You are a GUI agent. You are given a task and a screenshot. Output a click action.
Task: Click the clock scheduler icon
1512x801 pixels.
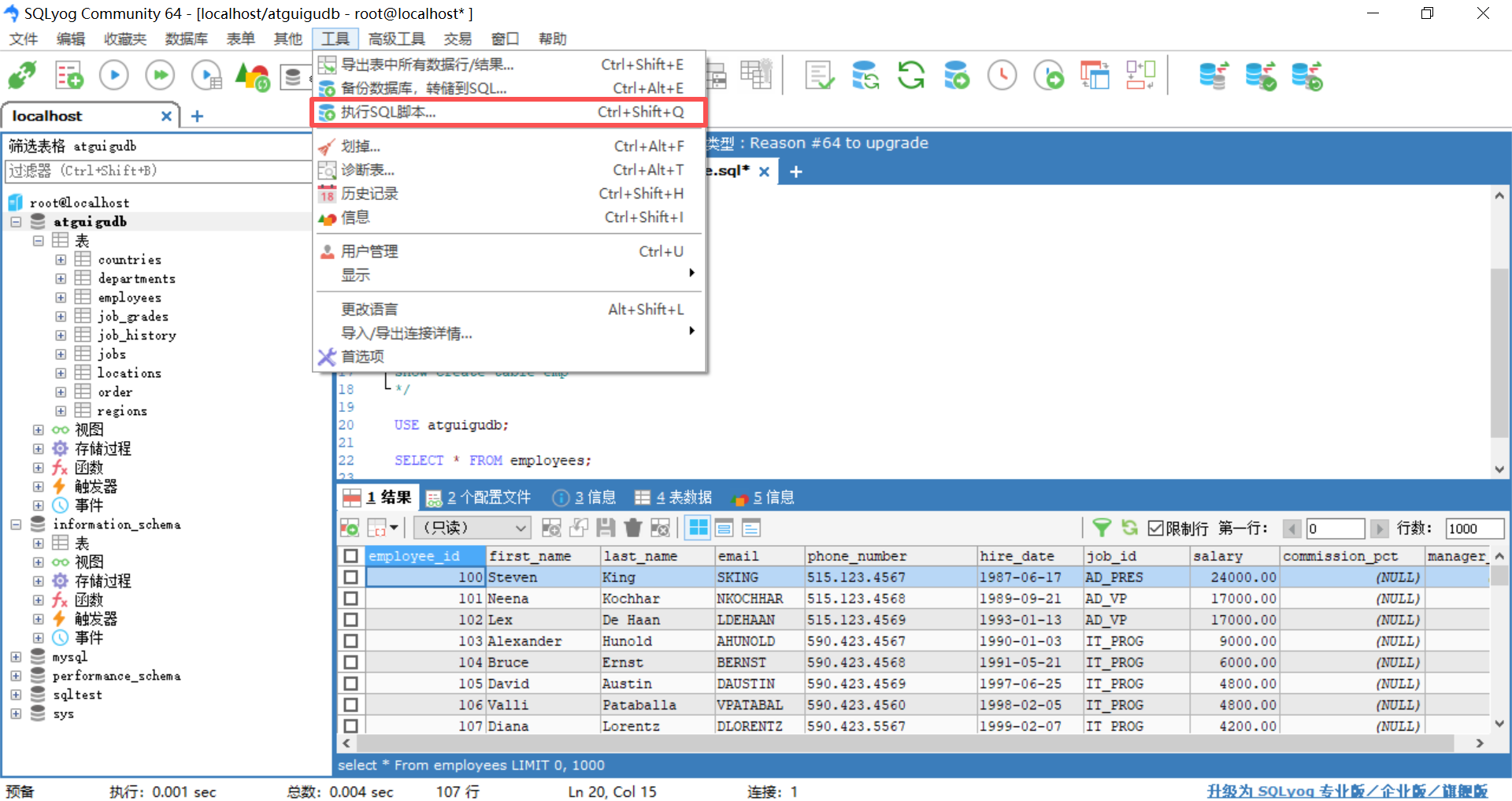pyautogui.click(x=1002, y=76)
